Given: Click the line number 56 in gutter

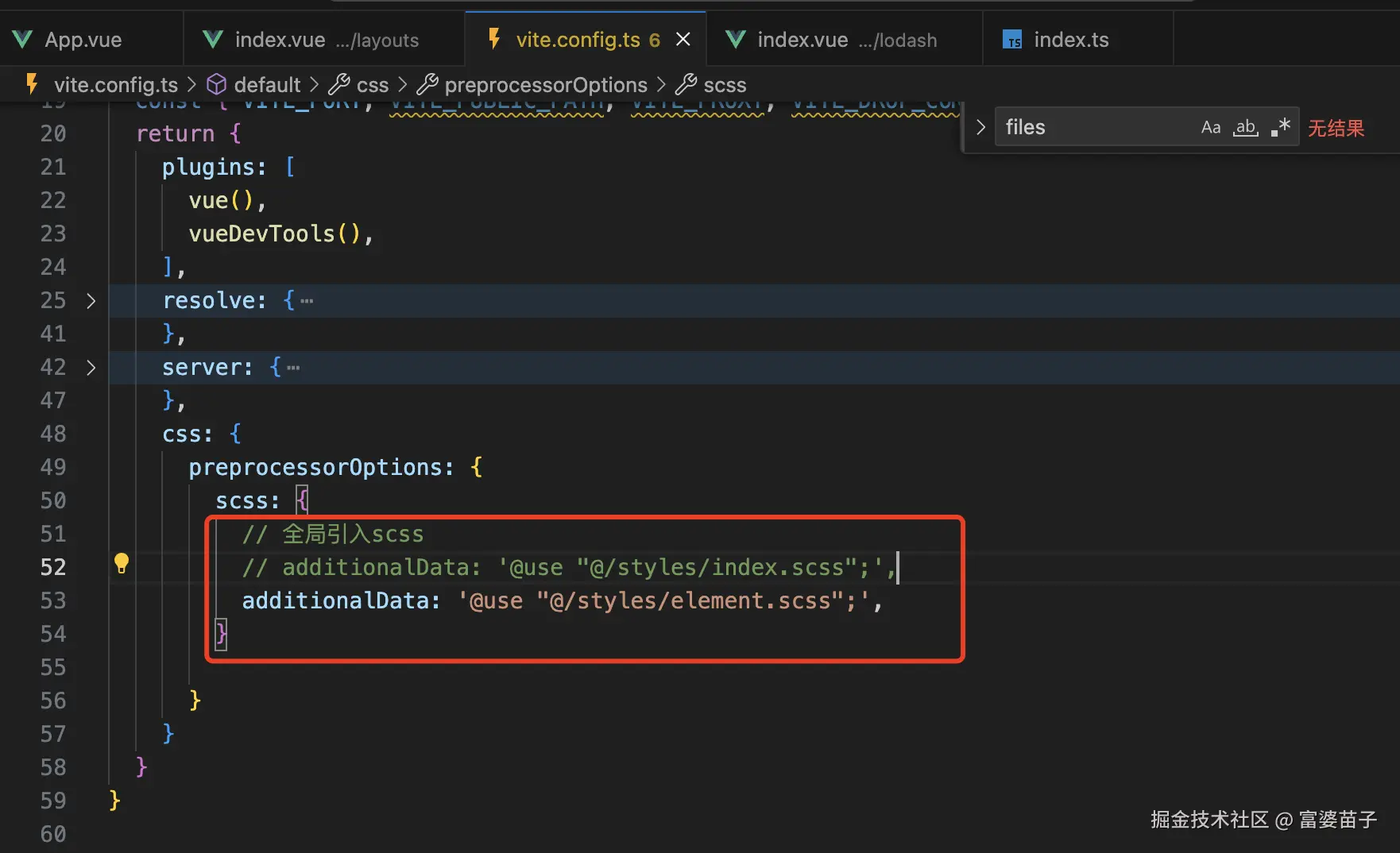Looking at the screenshot, I should 53,701.
